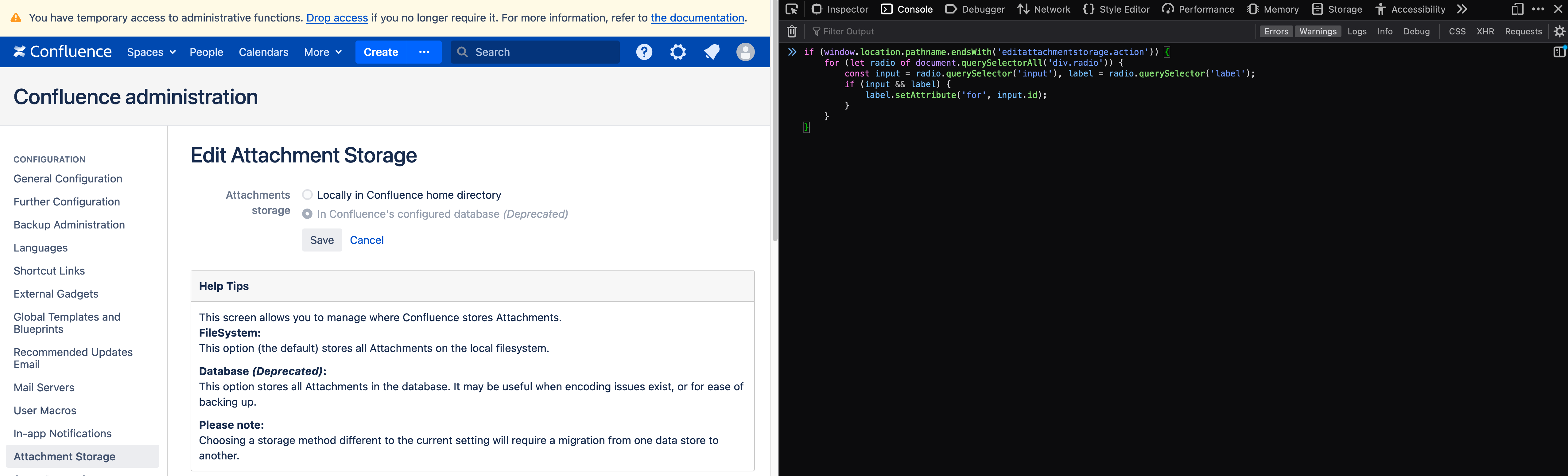Clear console output with trash icon
Viewport: 1568px width, 476px height.
[x=792, y=32]
